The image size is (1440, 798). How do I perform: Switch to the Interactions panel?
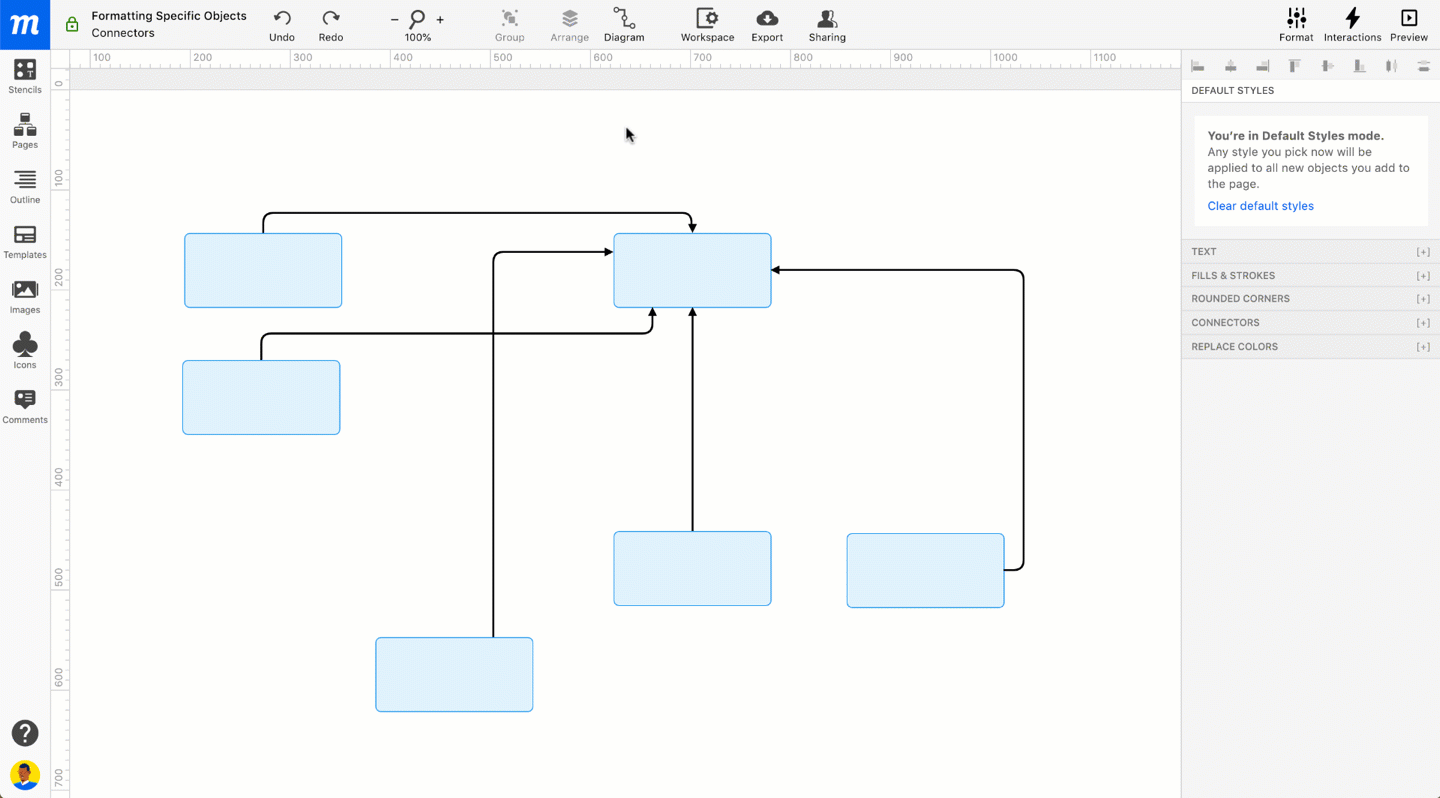pos(1352,24)
